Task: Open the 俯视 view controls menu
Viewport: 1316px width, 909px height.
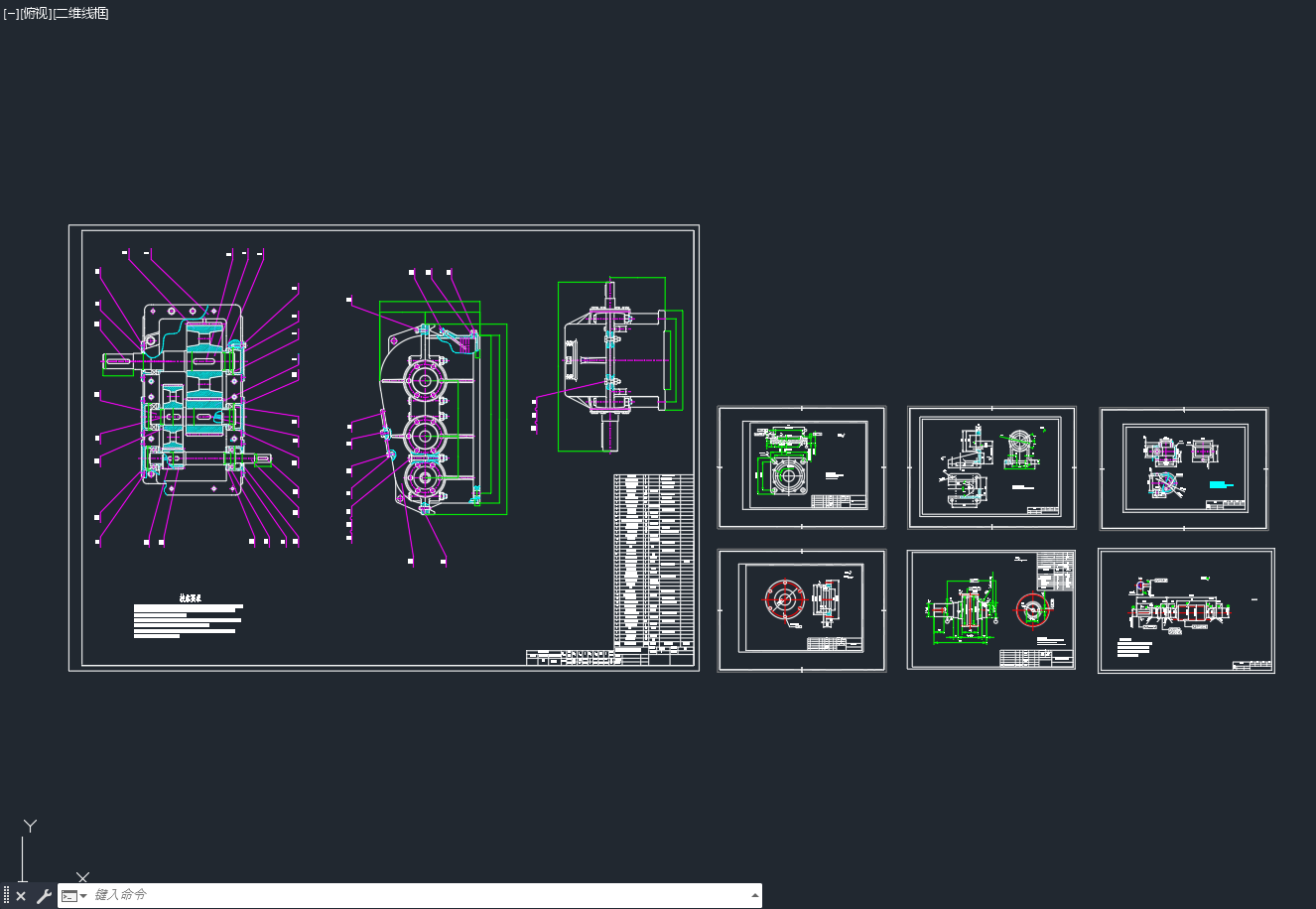Action: (x=36, y=14)
